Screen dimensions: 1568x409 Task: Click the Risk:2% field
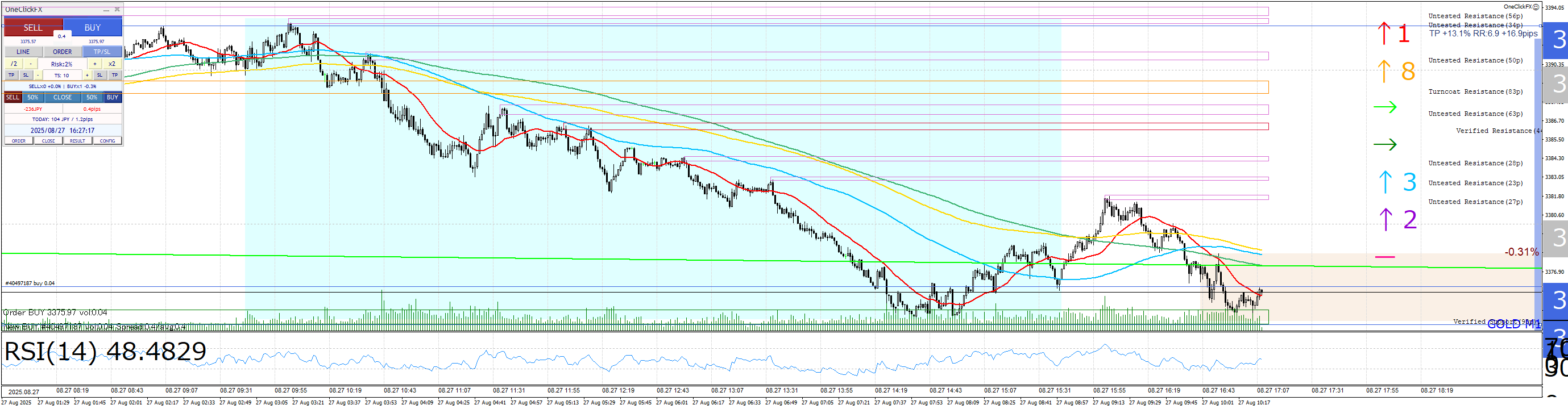pos(61,64)
